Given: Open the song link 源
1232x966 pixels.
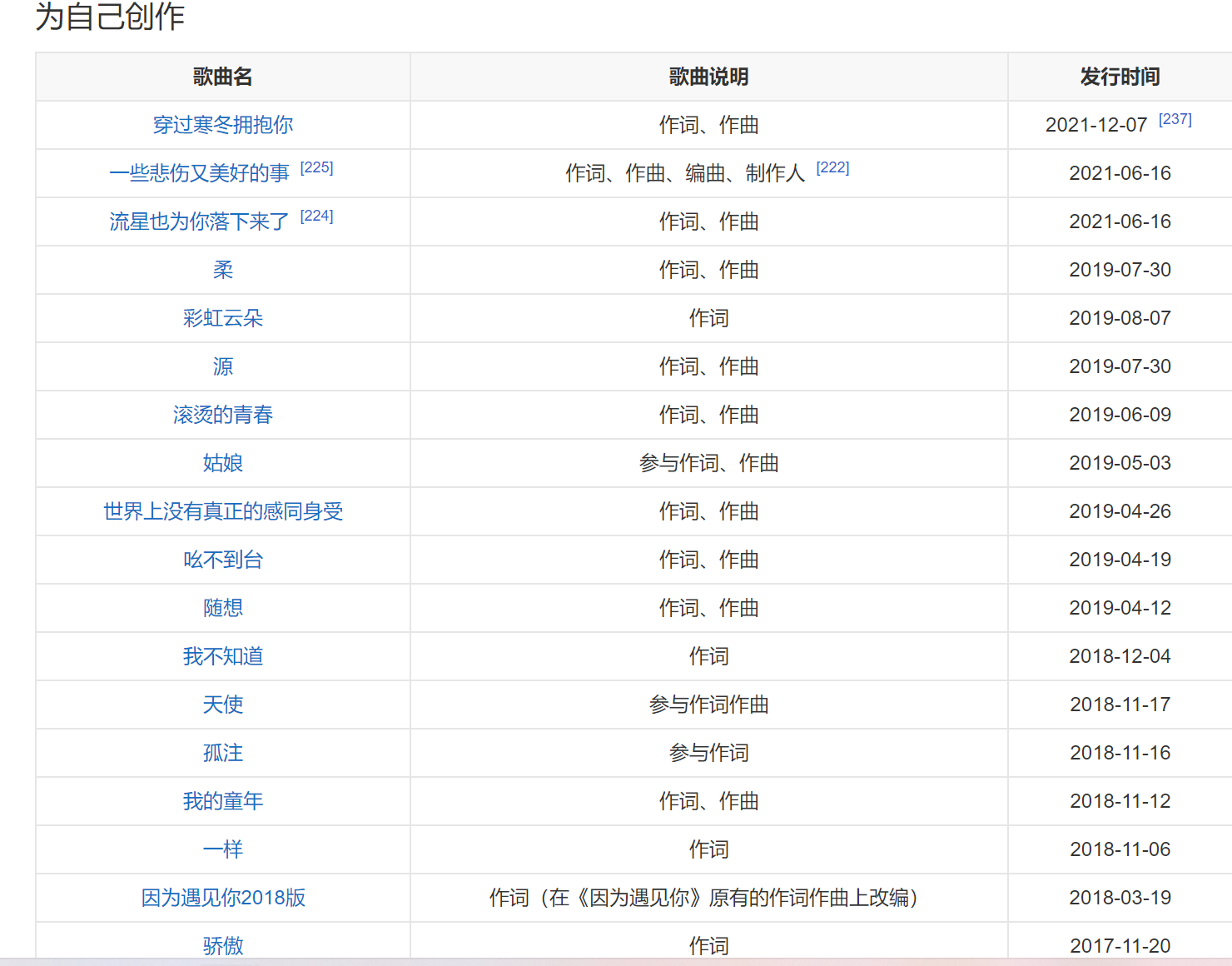Looking at the screenshot, I should click(x=221, y=366).
